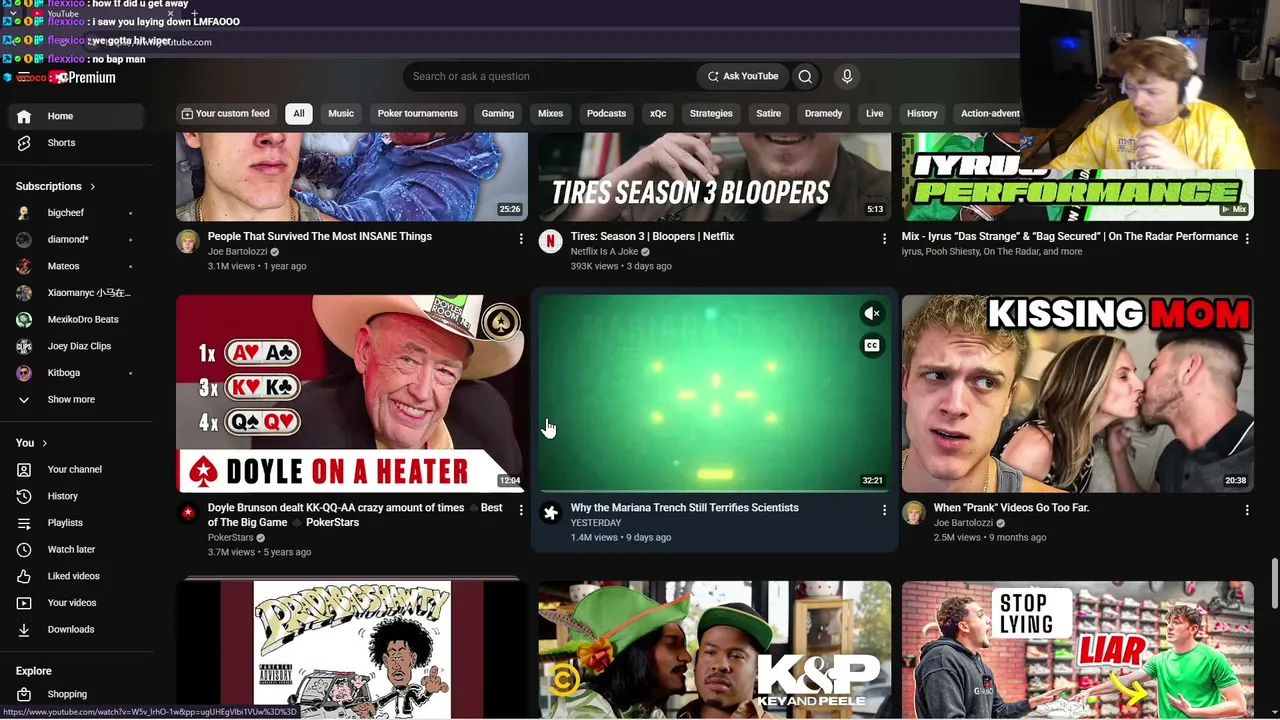Image resolution: width=1280 pixels, height=720 pixels.
Task: Select the Your custom feed chip
Action: [225, 114]
